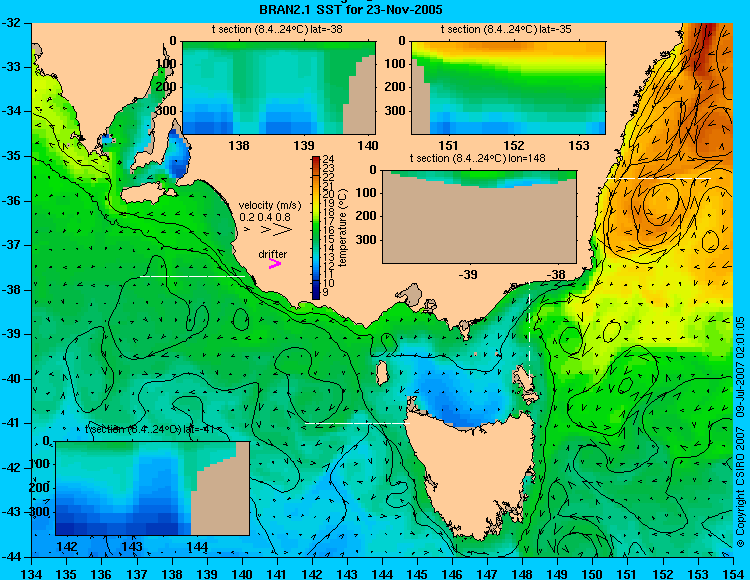Click the "t section (8.4..24°C) lon=148" caption
This screenshot has height=580, width=750.
477,158
